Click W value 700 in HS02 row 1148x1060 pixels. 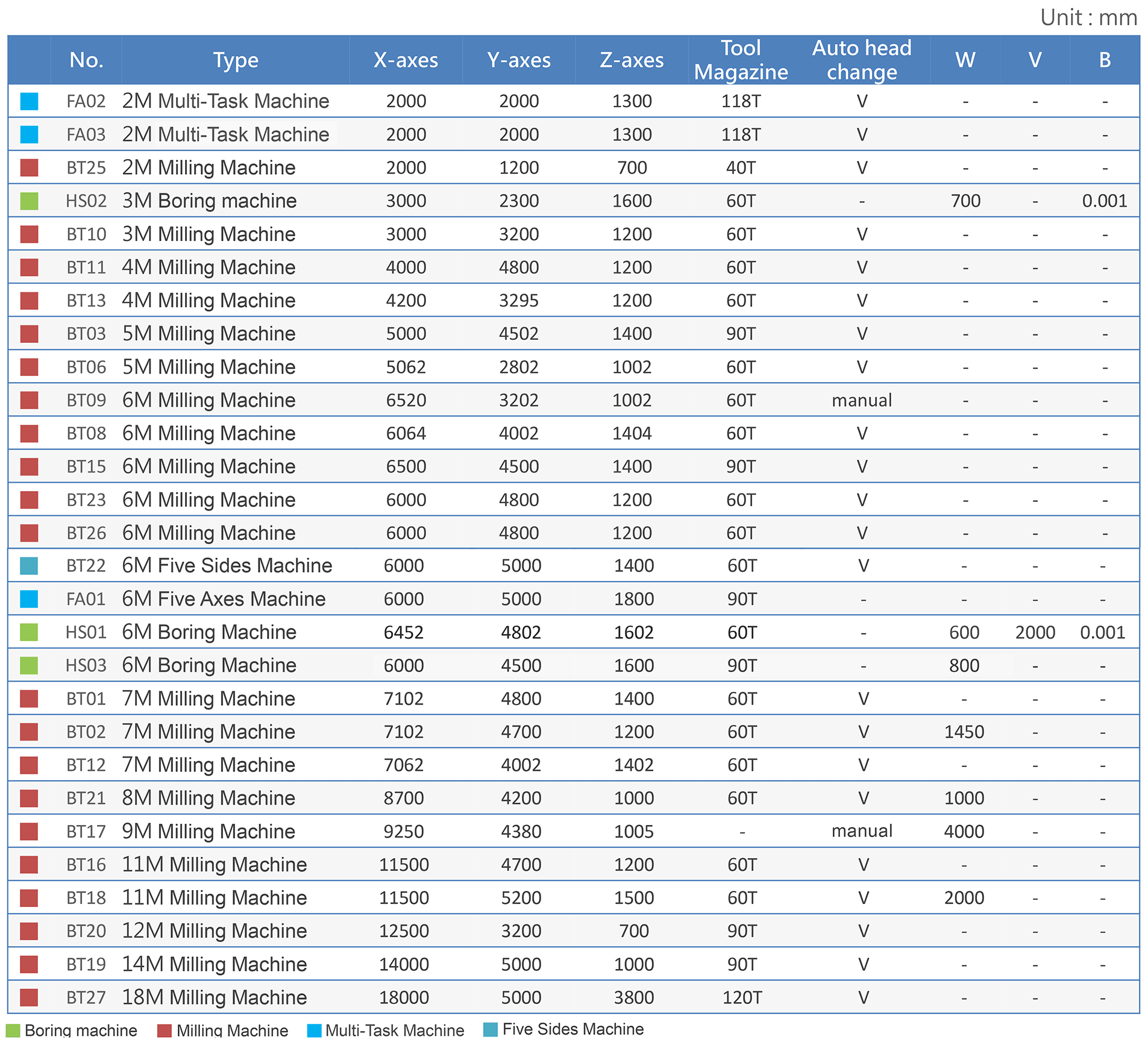tap(965, 201)
